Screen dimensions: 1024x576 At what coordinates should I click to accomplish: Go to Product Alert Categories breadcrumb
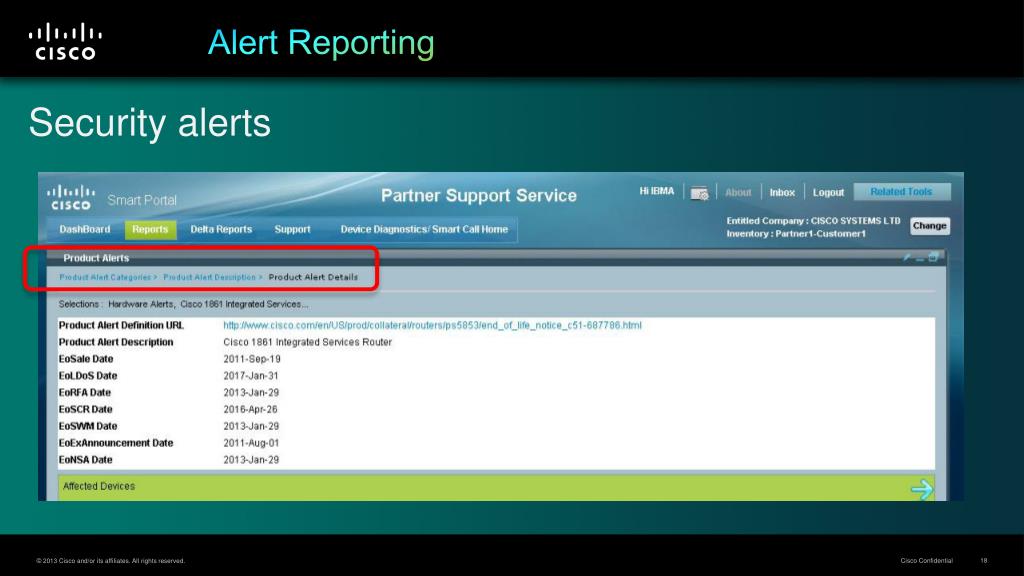[104, 278]
